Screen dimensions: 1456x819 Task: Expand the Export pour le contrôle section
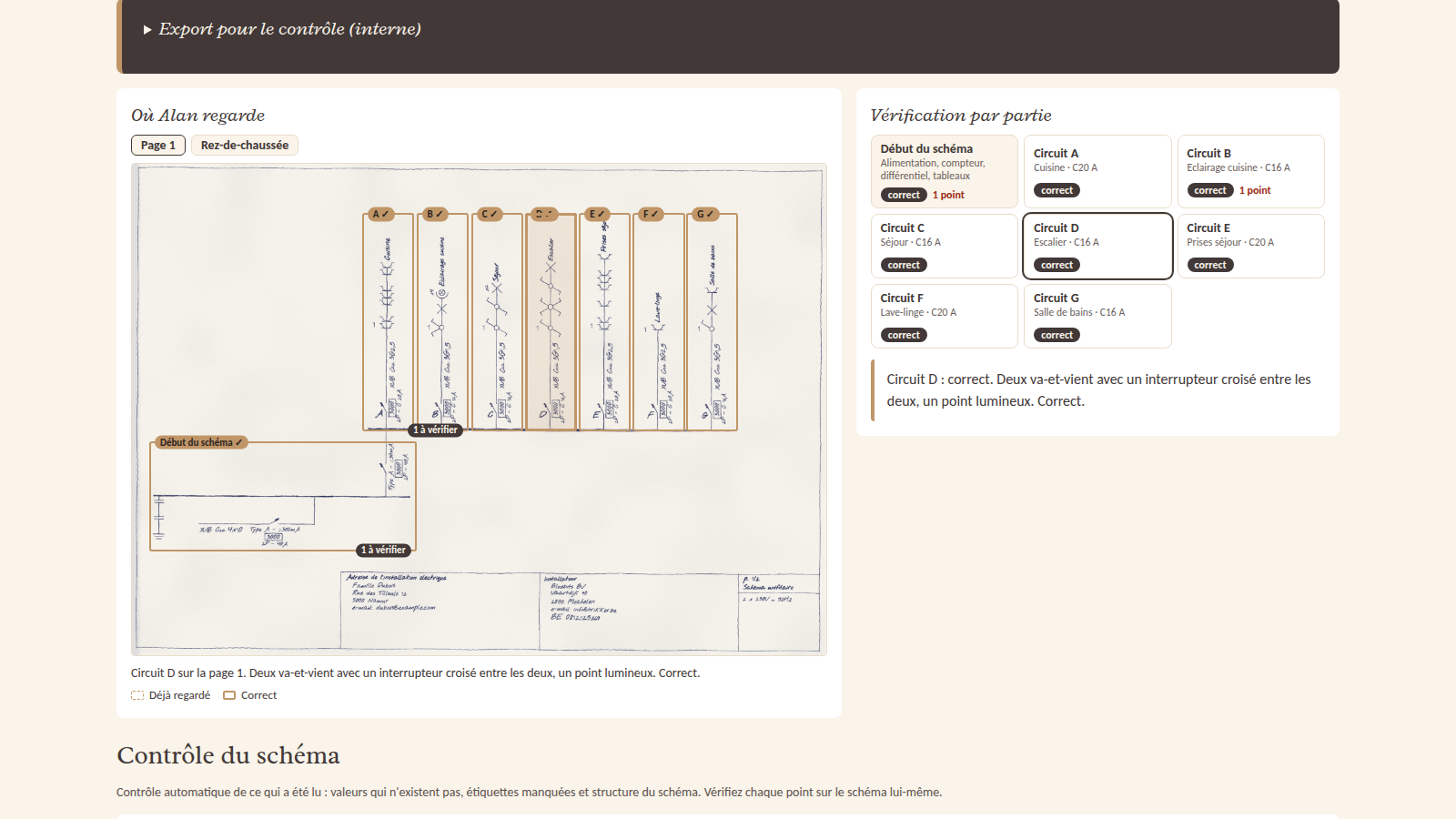[282, 29]
